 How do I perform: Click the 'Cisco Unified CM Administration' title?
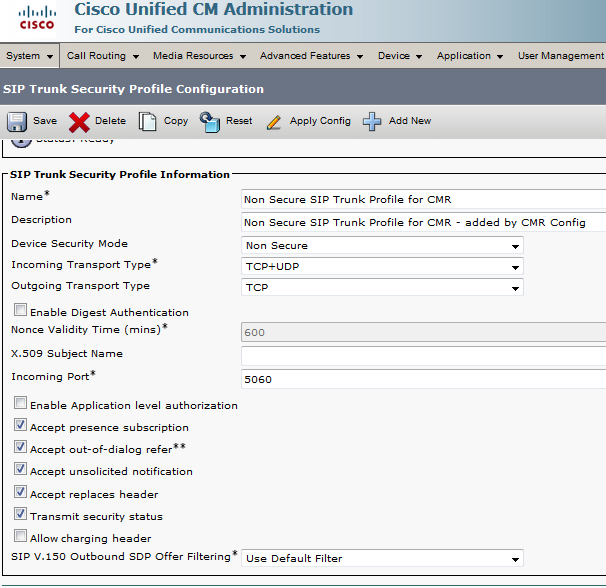(x=213, y=9)
